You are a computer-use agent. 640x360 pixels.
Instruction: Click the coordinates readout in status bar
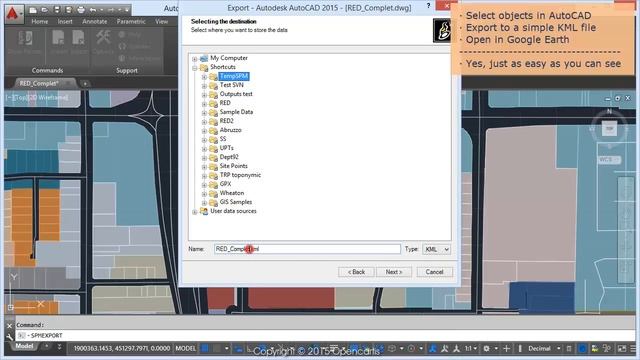pyautogui.click(x=122, y=349)
